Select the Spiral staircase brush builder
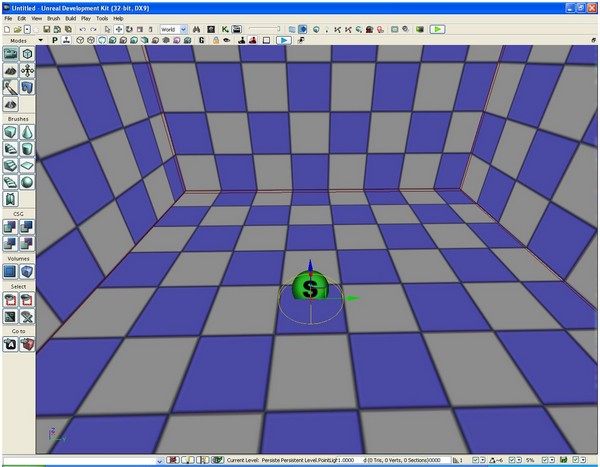This screenshot has height=467, width=600. point(10,183)
